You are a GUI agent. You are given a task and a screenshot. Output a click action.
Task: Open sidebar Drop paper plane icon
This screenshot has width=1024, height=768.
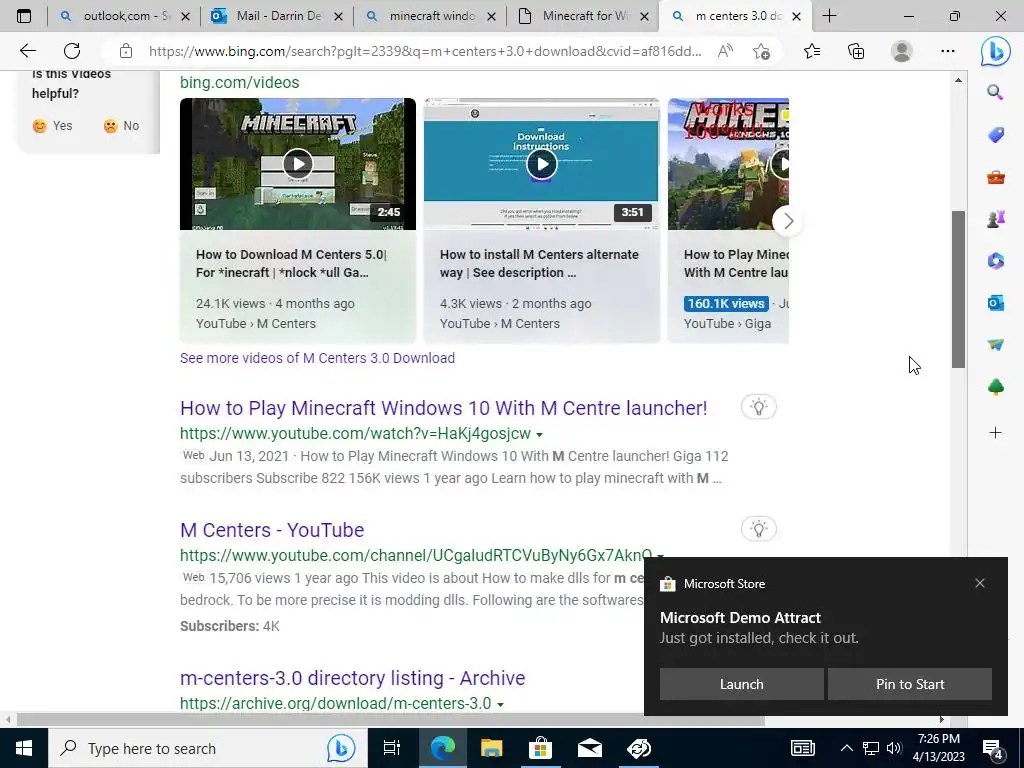tap(995, 345)
